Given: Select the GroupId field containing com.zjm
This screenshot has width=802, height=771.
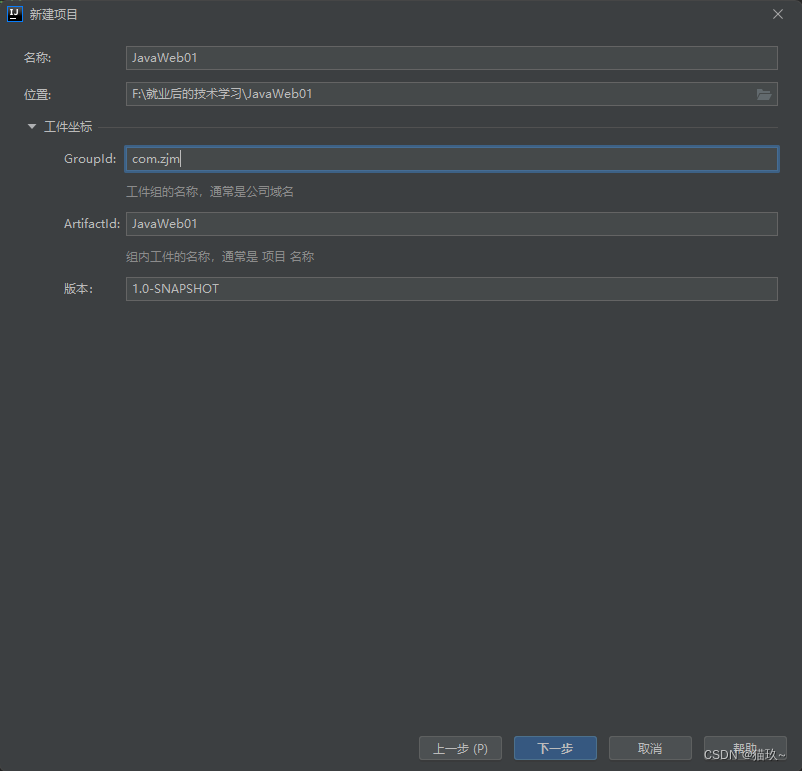Looking at the screenshot, I should (x=450, y=158).
